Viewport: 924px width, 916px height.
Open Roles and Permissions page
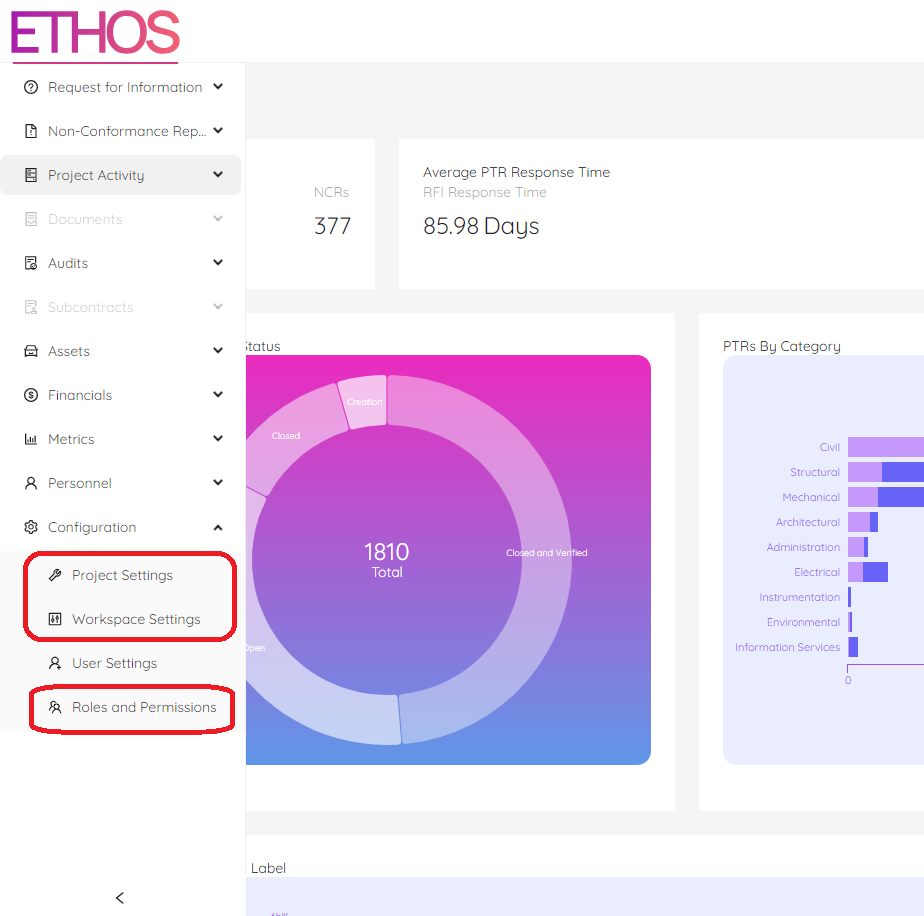[x=144, y=708]
